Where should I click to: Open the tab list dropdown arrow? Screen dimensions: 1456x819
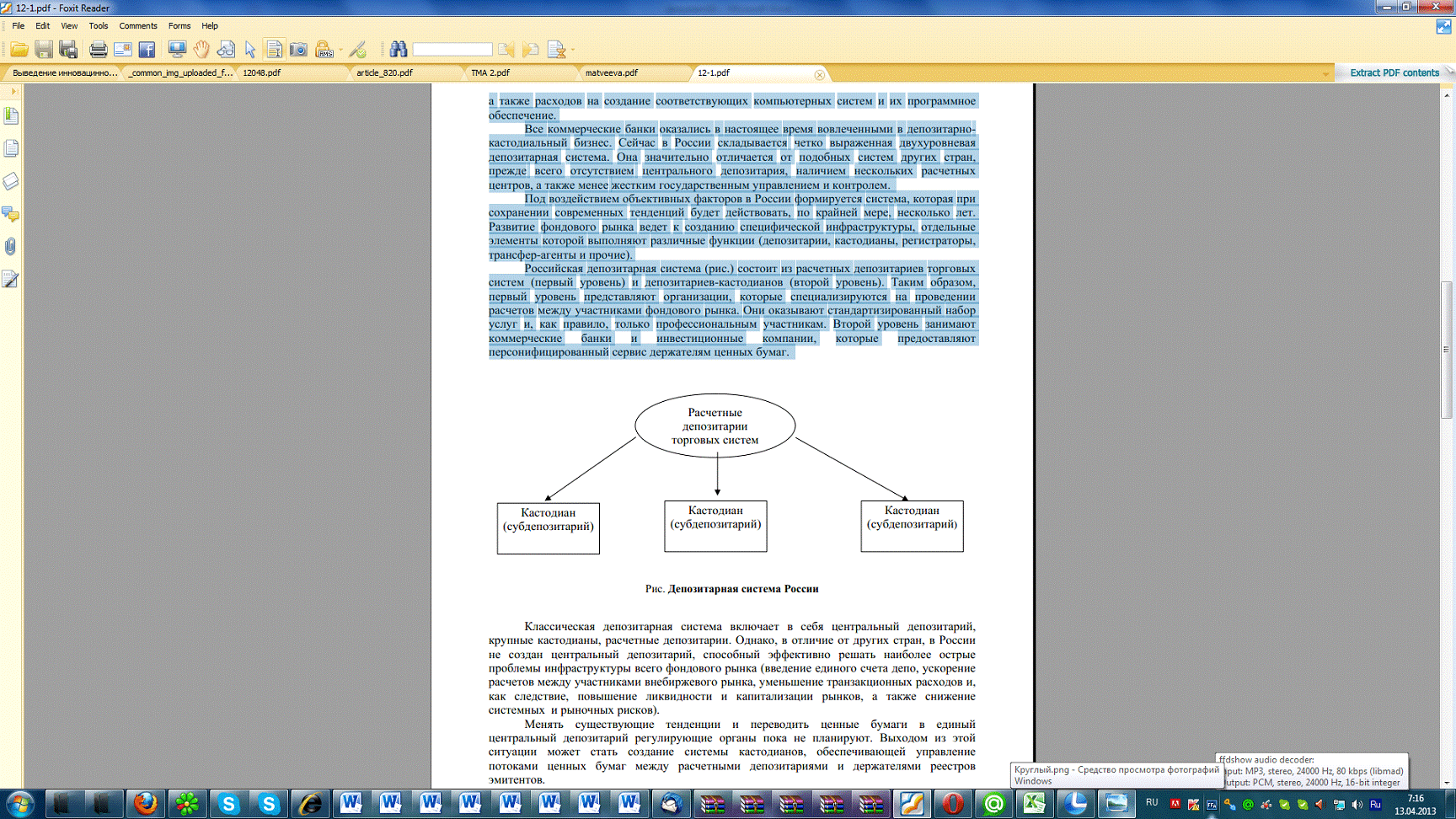click(1325, 74)
